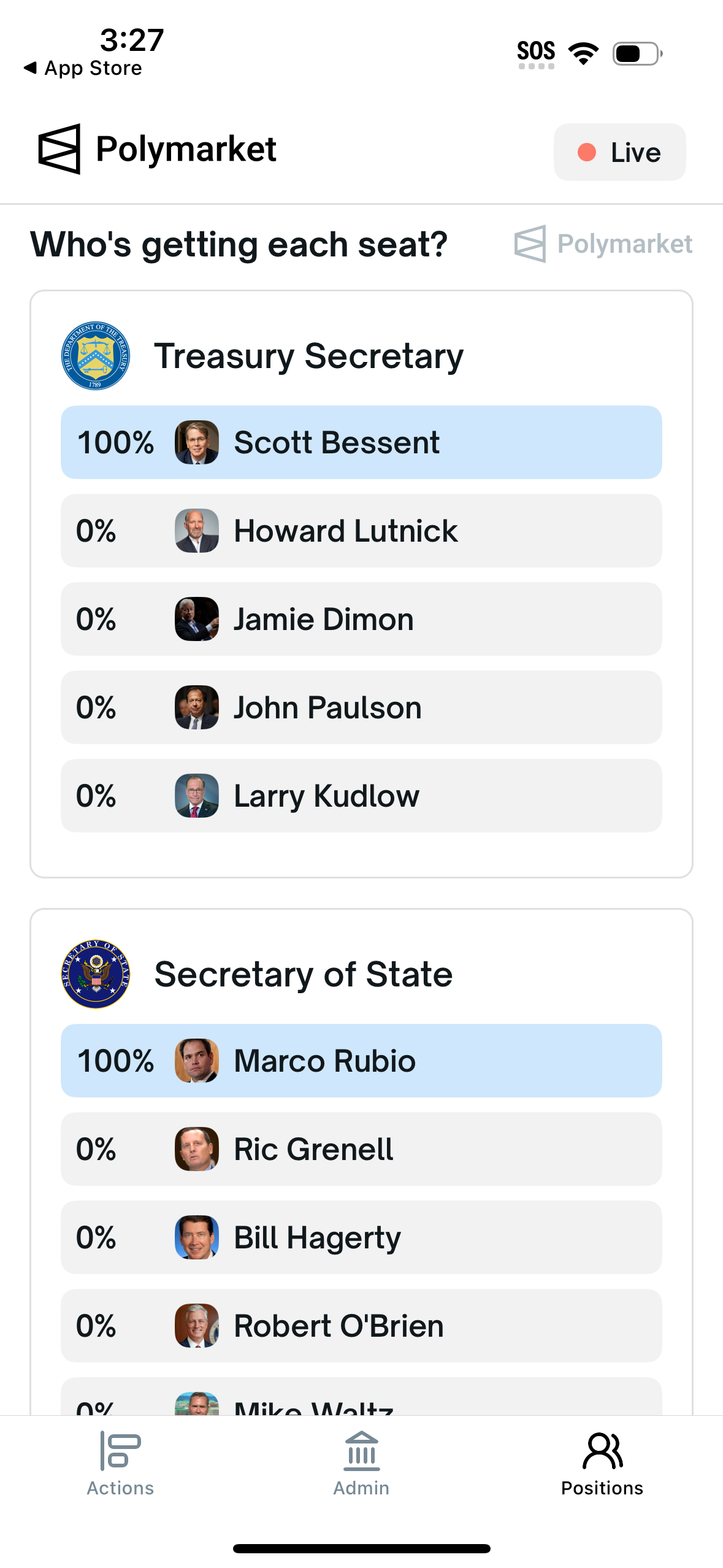This screenshot has height=1568, width=723.
Task: Tap the Treasury Department seal icon
Action: pos(96,356)
